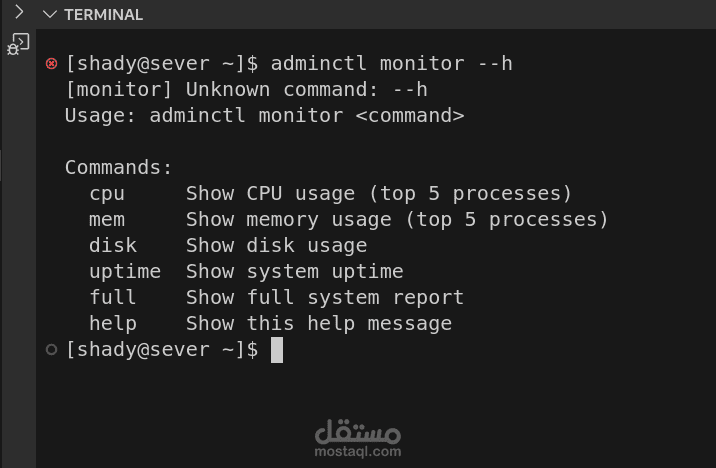The image size is (716, 468).
Task: Click the full command entry
Action: coord(113,297)
